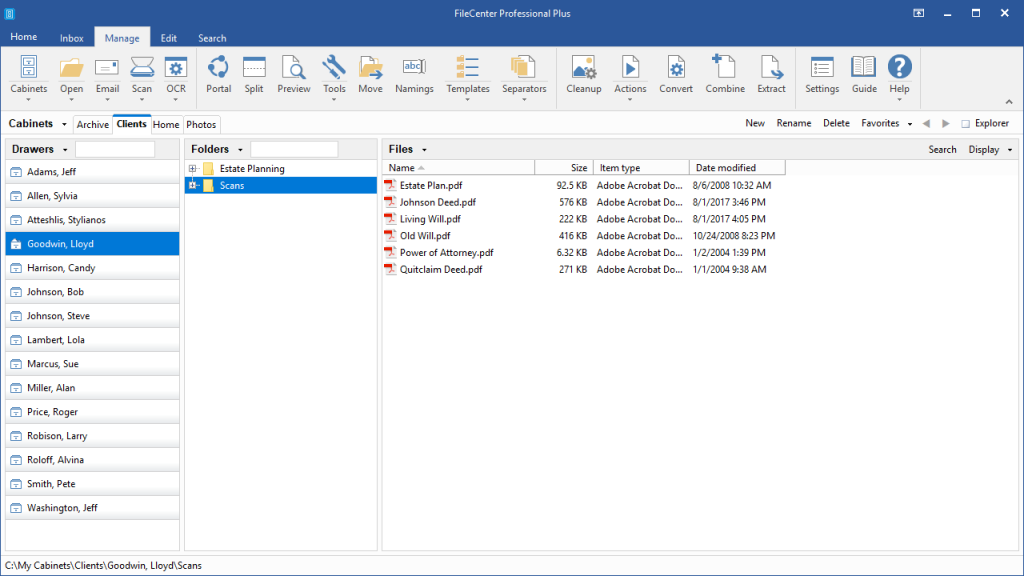
Task: Click the Folders filter input field
Action: click(294, 150)
